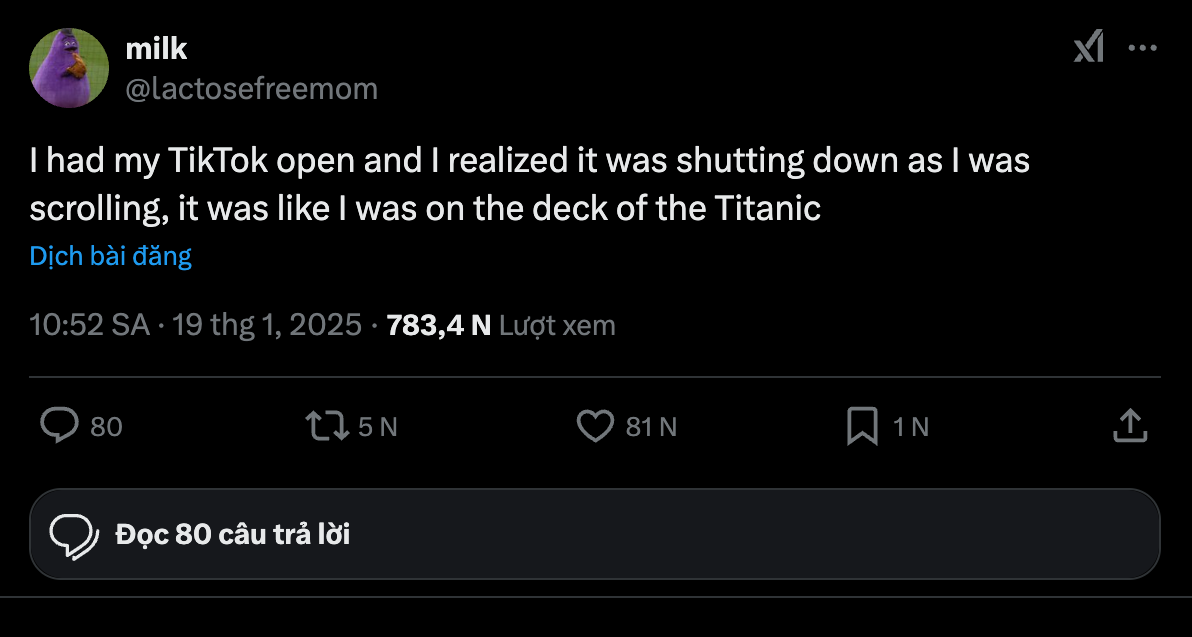Open the reply icon showing 80 comments
This screenshot has width=1192, height=637.
tap(62, 425)
